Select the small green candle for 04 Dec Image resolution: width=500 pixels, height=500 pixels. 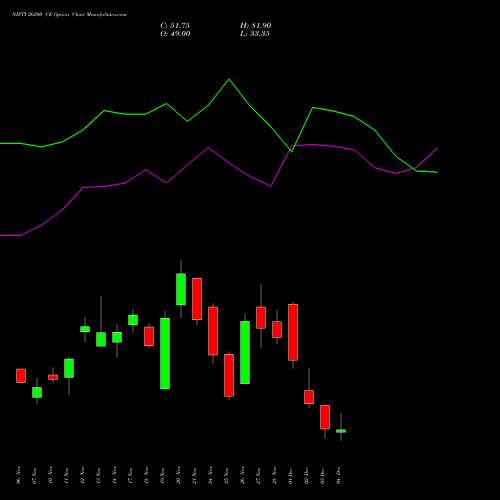coord(341,431)
